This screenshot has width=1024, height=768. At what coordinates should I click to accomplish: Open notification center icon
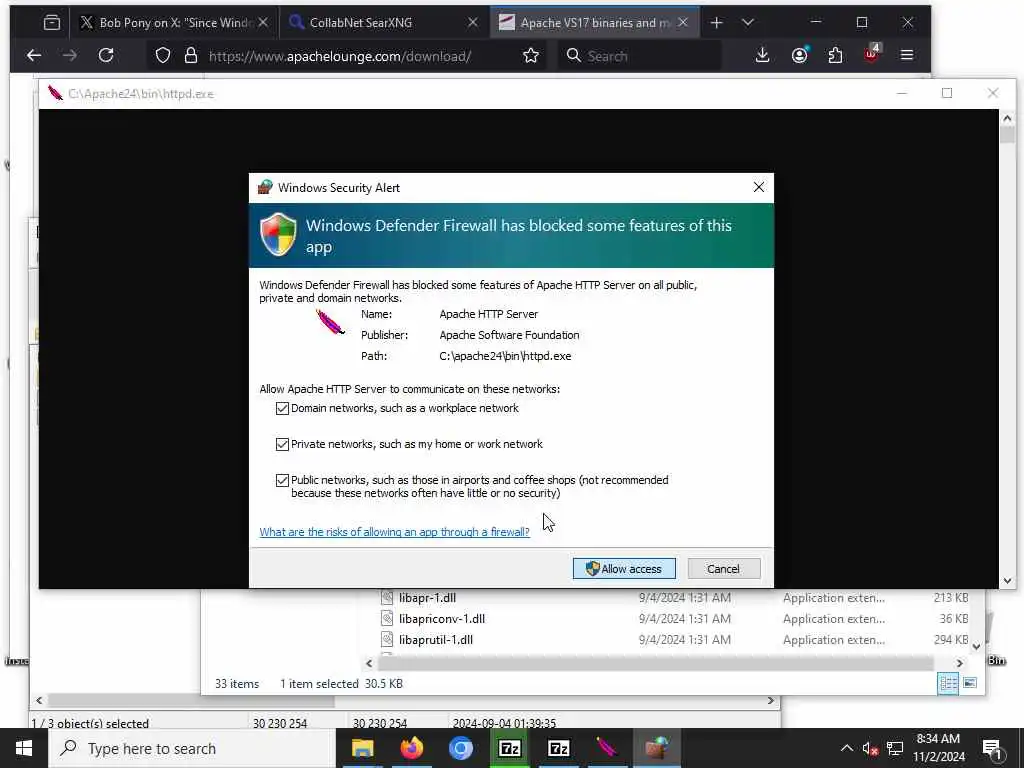pyautogui.click(x=992, y=748)
